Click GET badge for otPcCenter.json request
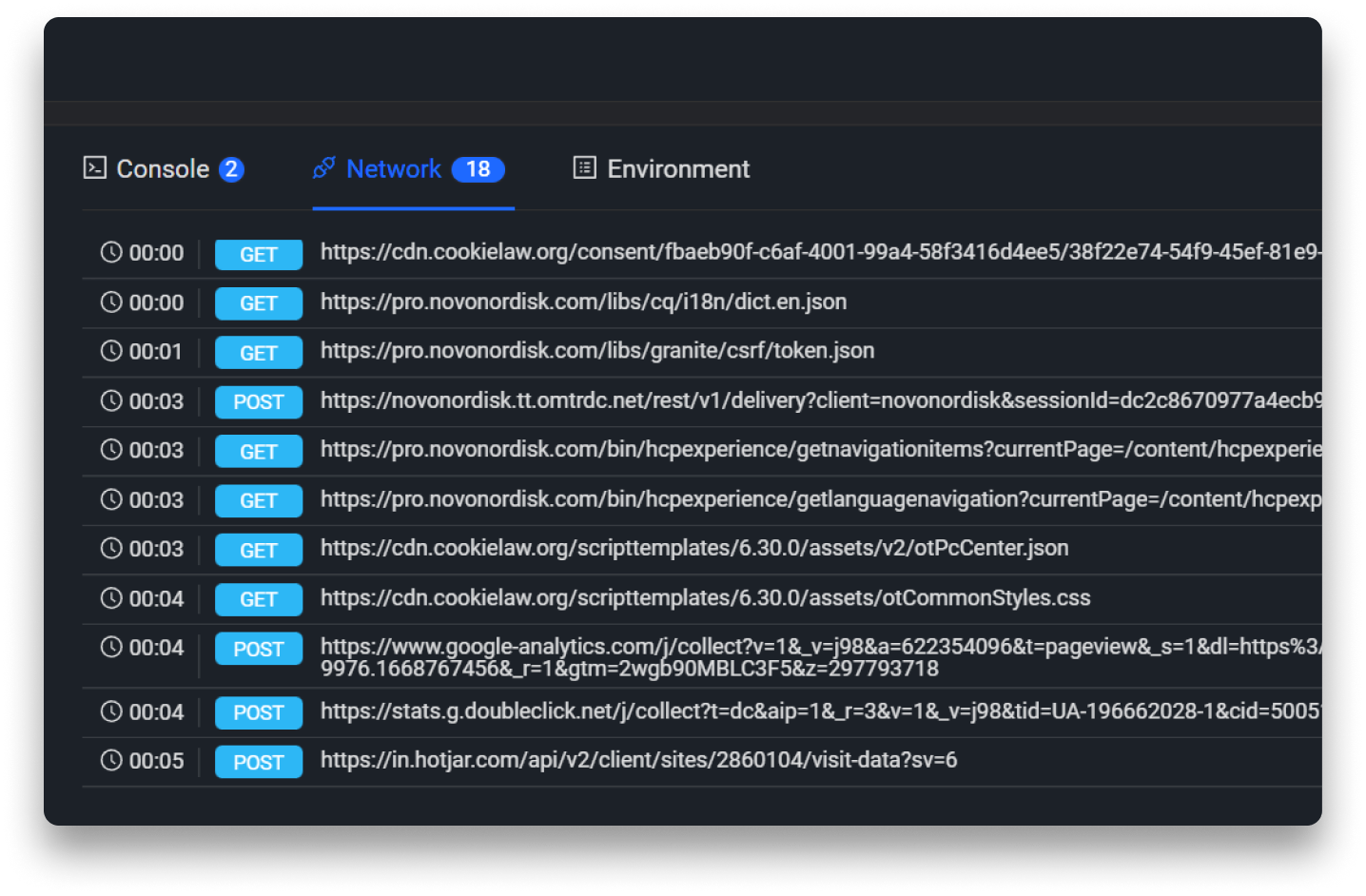This screenshot has height=896, width=1366. pos(259,550)
